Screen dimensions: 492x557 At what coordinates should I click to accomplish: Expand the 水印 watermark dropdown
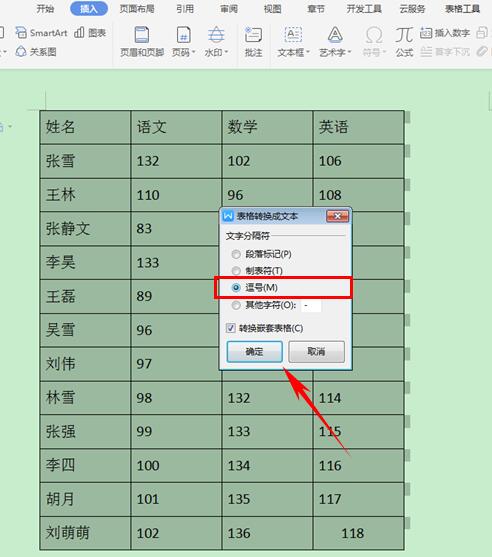pos(216,42)
